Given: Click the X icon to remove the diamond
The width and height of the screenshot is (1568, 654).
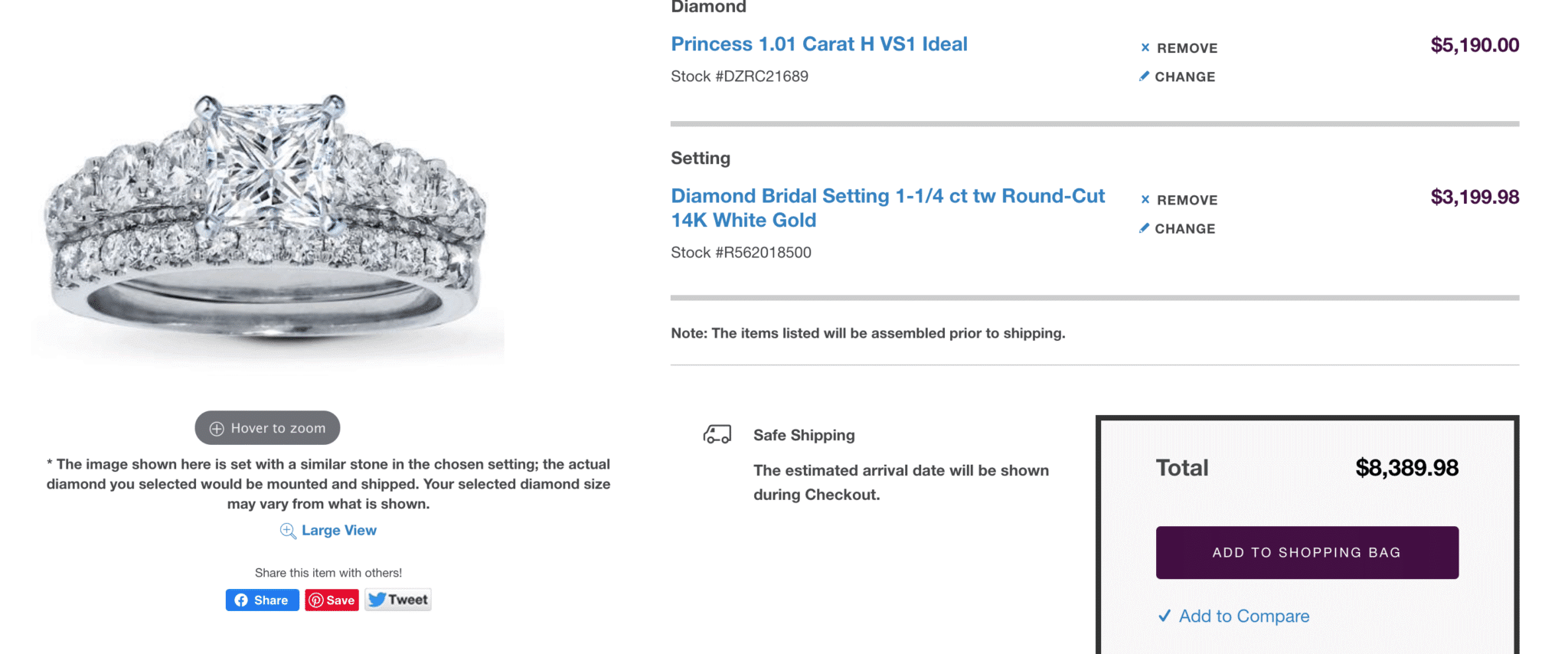Looking at the screenshot, I should [1145, 47].
